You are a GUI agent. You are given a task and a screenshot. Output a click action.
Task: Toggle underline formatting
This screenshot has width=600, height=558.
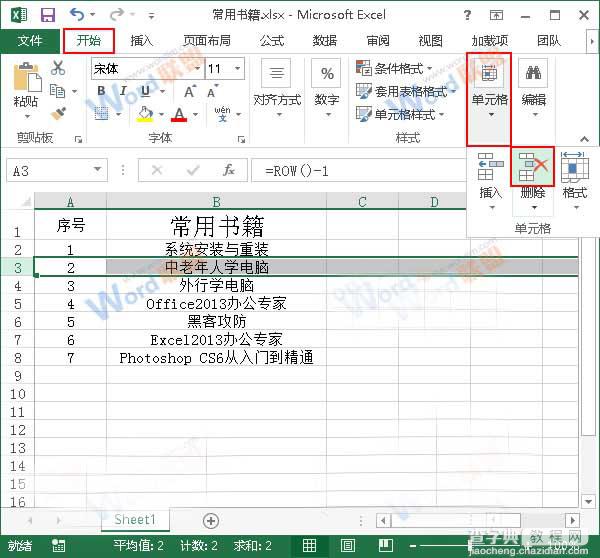coord(145,91)
